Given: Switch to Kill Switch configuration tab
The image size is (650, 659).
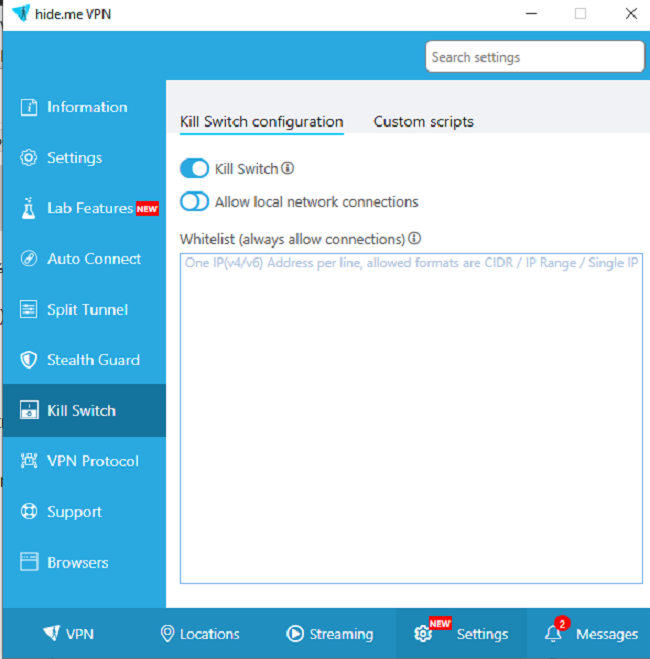Looking at the screenshot, I should point(261,122).
